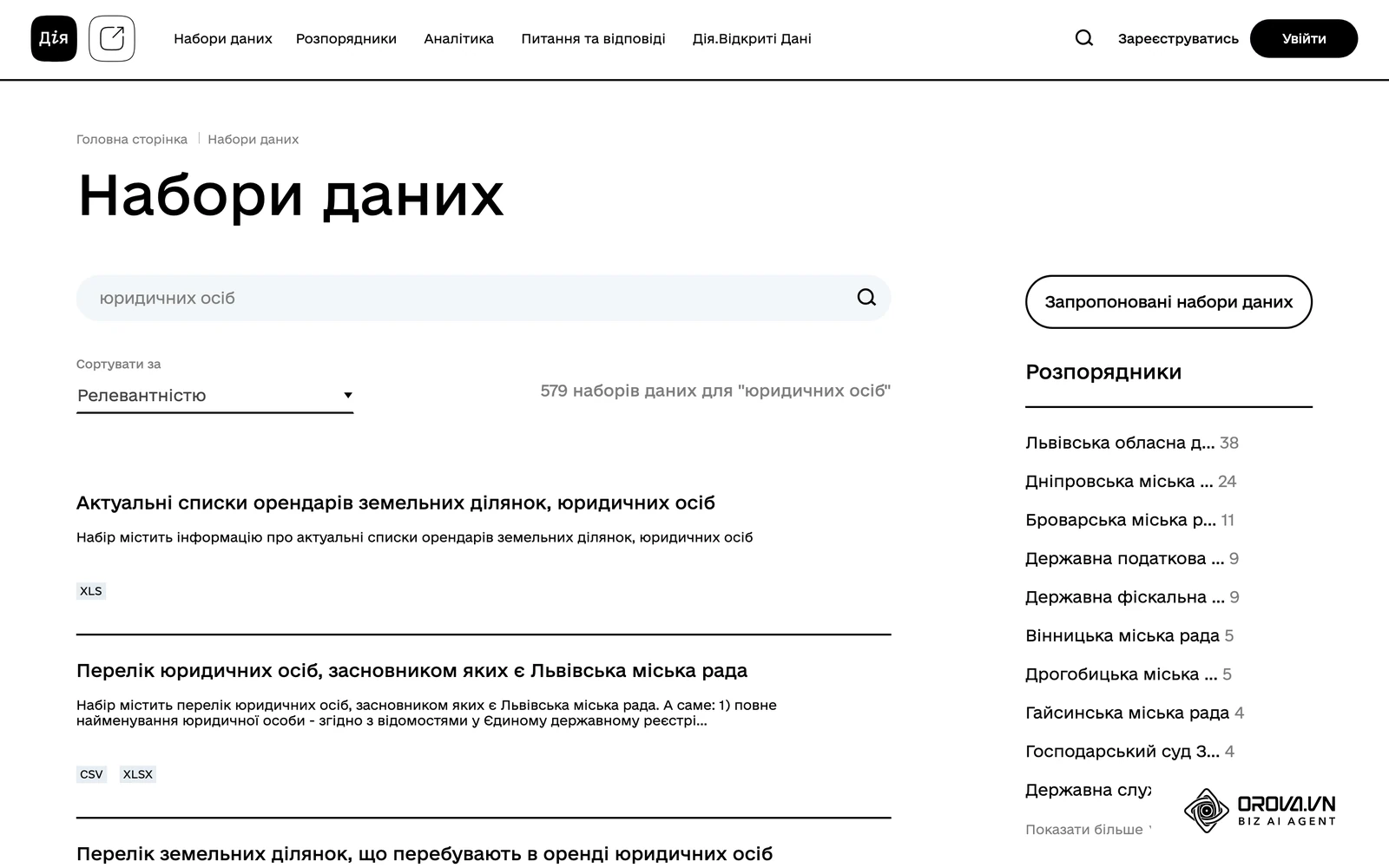Image resolution: width=1389 pixels, height=868 pixels.
Task: Open the header search magnifier icon
Action: click(1083, 38)
